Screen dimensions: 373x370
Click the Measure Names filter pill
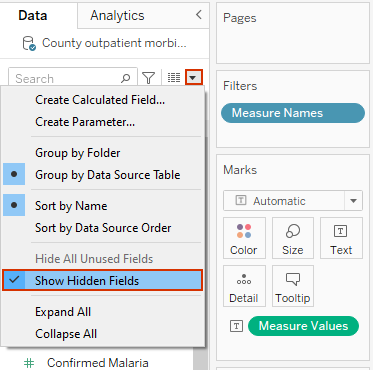pyautogui.click(x=293, y=113)
